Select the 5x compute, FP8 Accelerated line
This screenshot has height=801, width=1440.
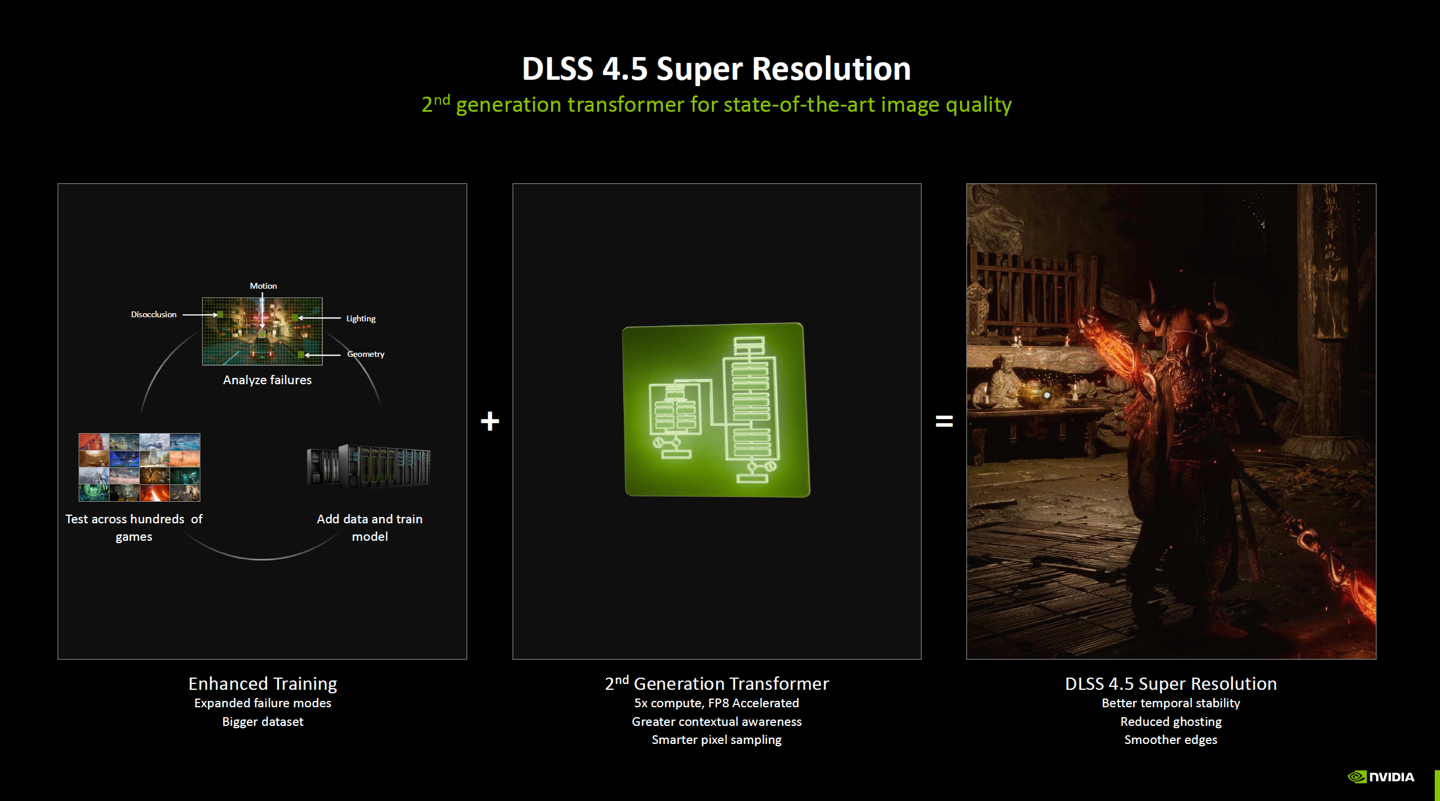pos(716,703)
